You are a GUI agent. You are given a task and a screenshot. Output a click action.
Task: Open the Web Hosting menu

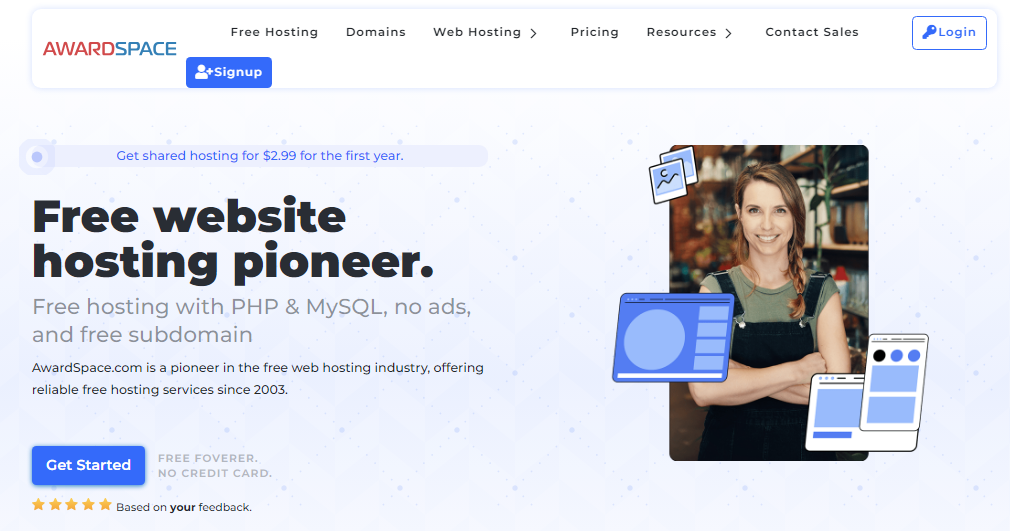click(x=477, y=32)
